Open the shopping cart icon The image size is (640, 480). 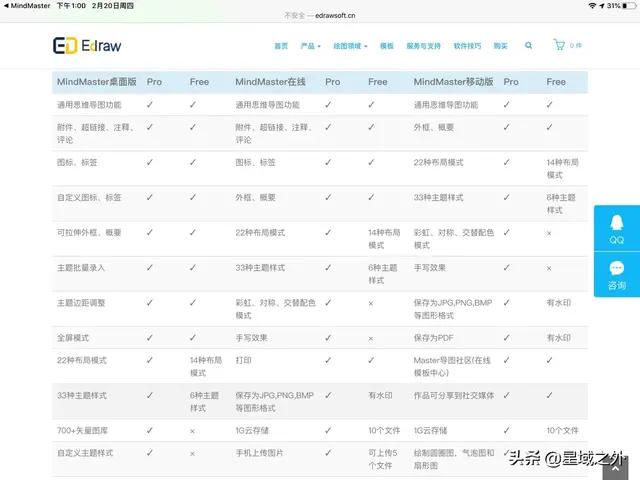[559, 44]
